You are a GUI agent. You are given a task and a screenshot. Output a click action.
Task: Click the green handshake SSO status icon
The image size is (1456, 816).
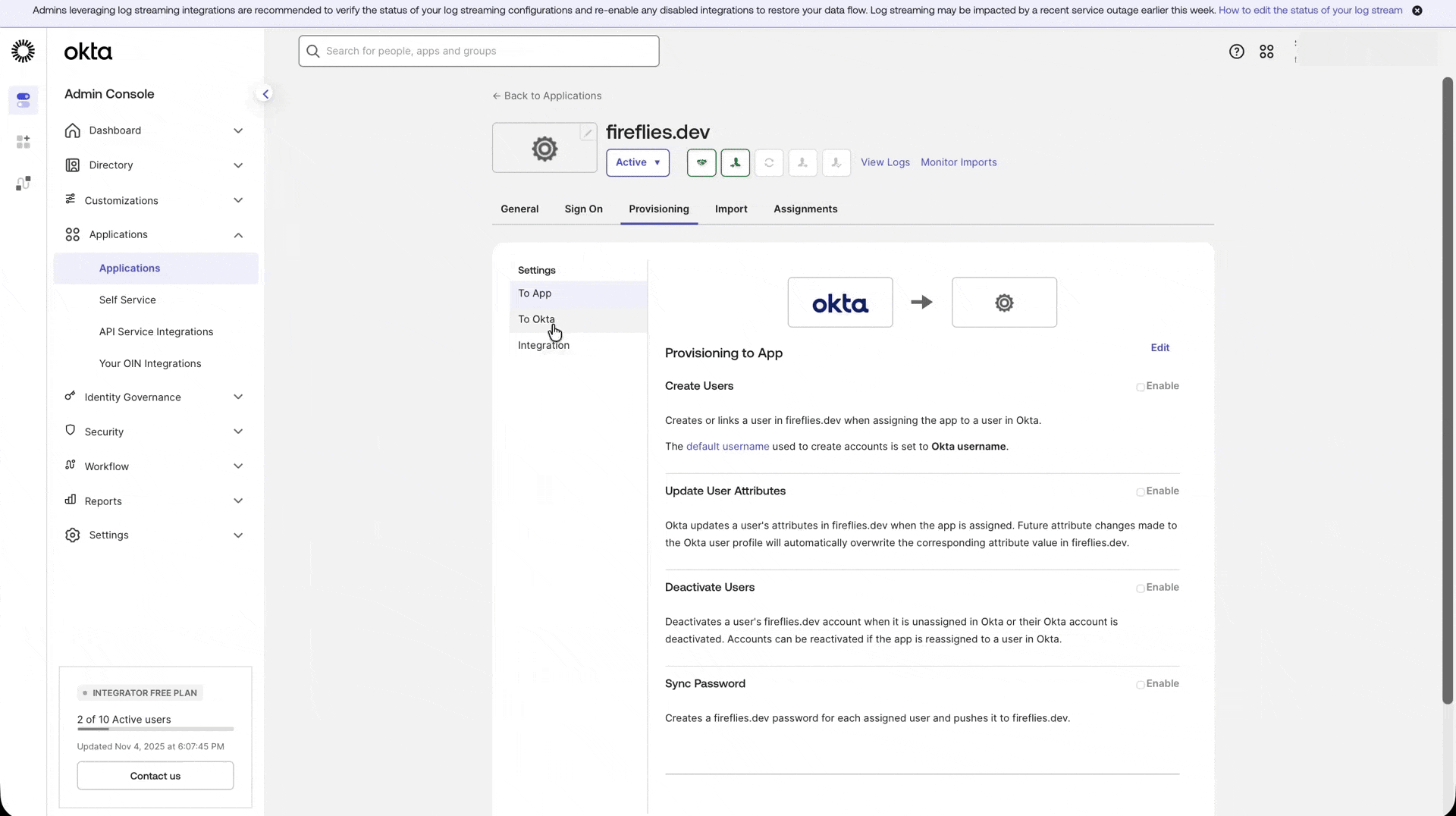pyautogui.click(x=701, y=162)
